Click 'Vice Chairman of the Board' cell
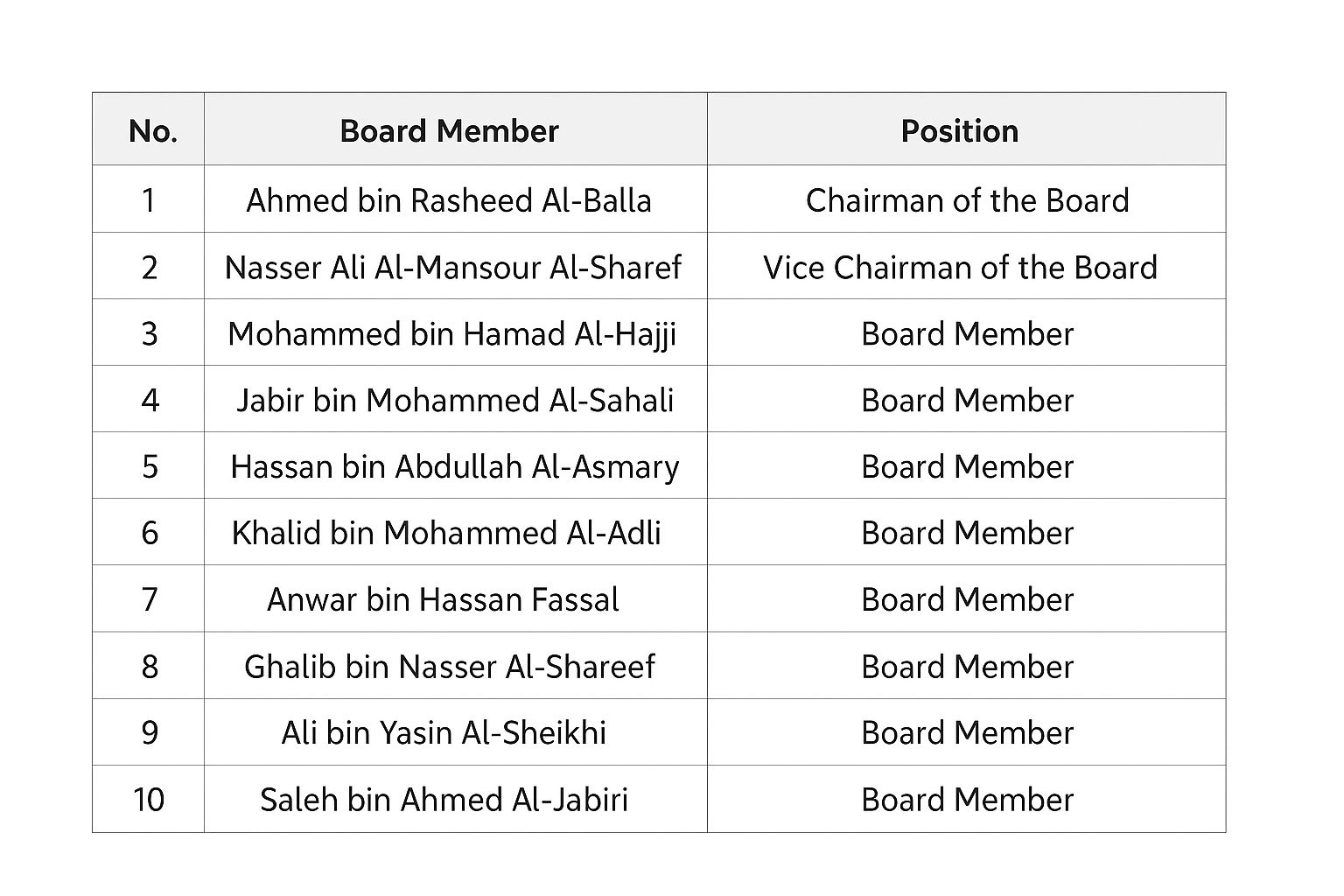This screenshot has width=1344, height=896. tap(960, 267)
